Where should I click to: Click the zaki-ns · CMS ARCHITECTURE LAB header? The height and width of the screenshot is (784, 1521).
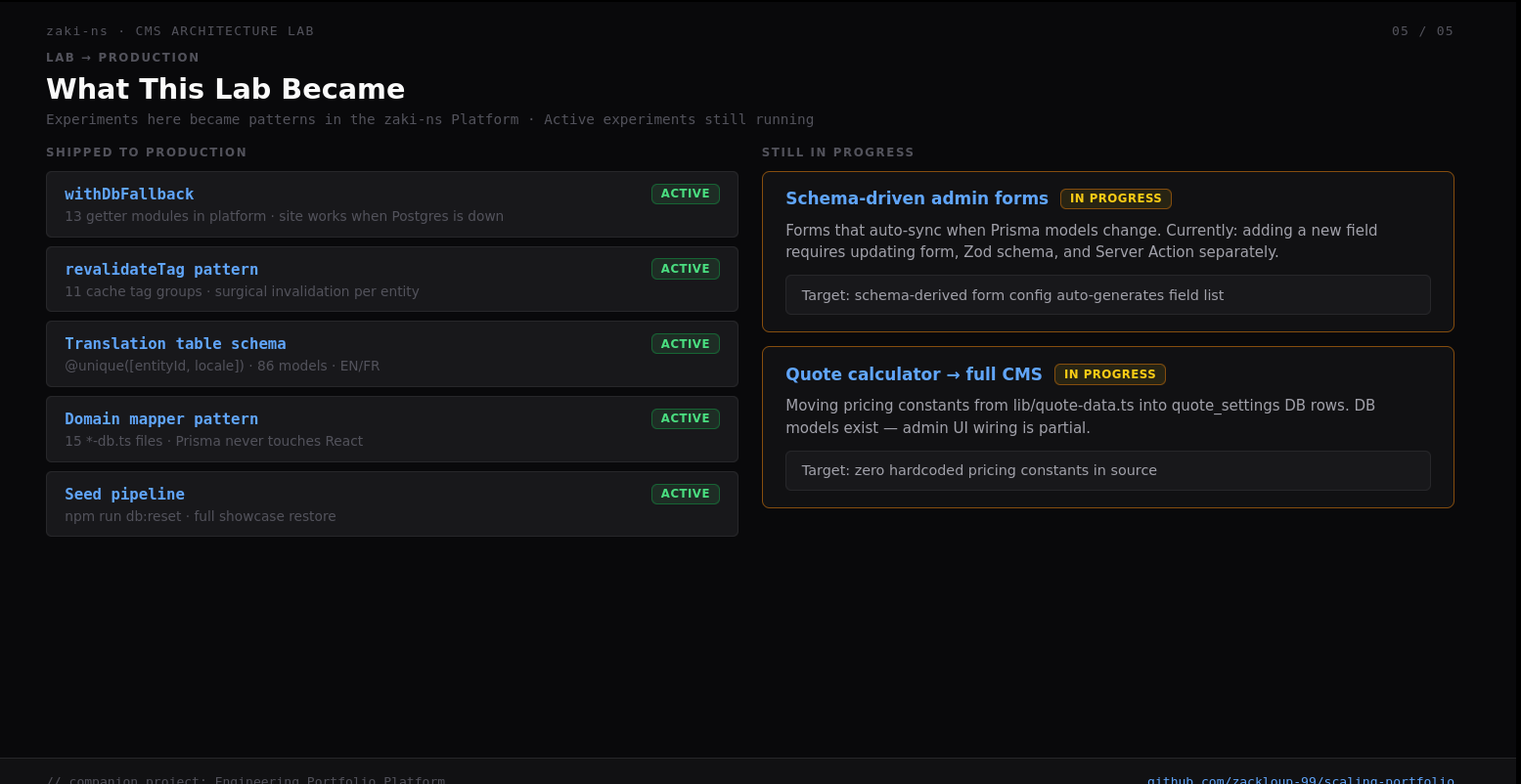click(x=180, y=30)
